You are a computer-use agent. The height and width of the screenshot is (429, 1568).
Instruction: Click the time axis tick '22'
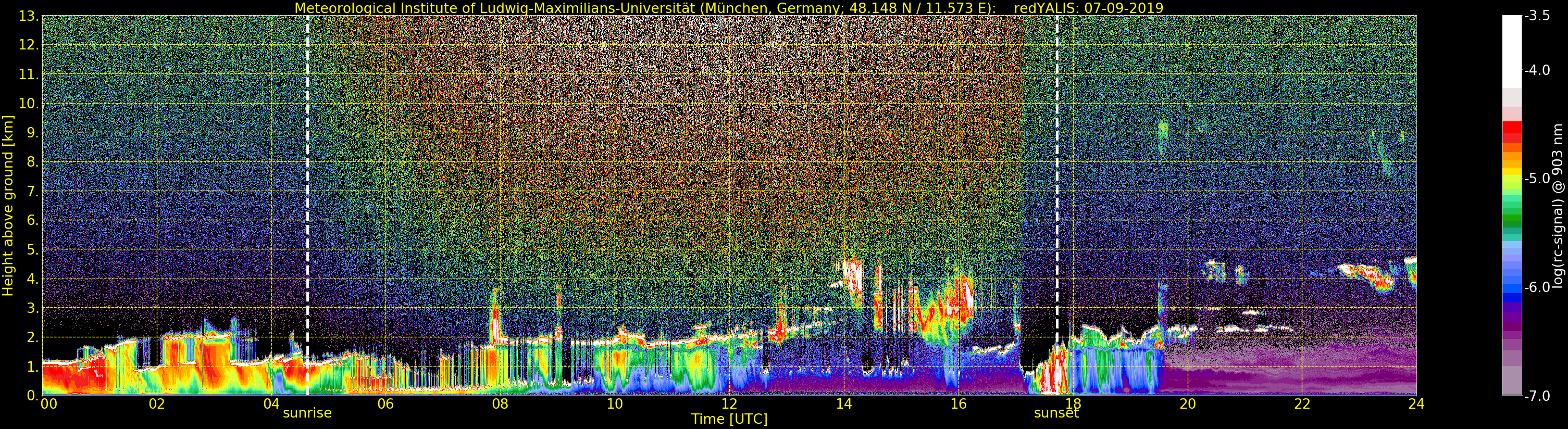coord(1302,403)
